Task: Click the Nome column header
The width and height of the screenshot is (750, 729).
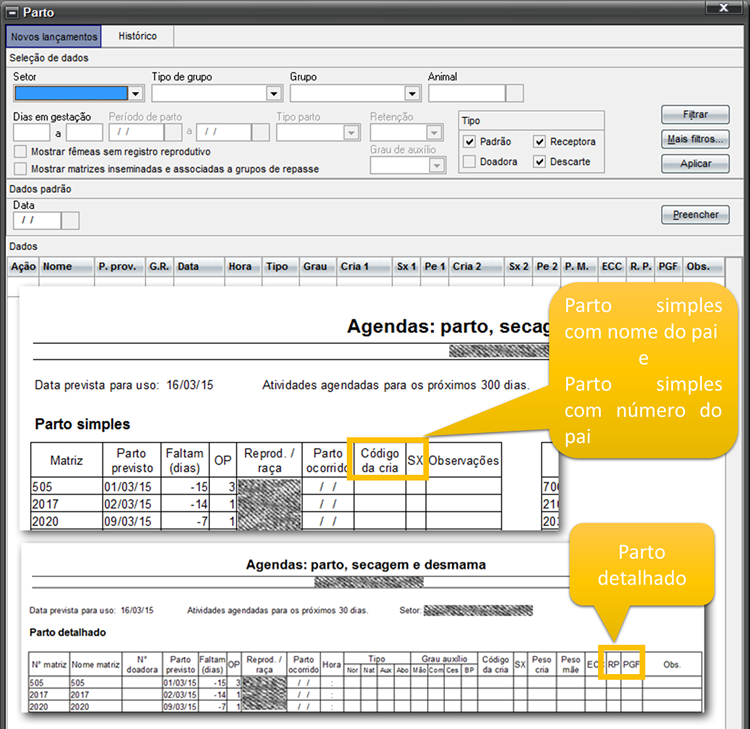Action: pos(67,266)
